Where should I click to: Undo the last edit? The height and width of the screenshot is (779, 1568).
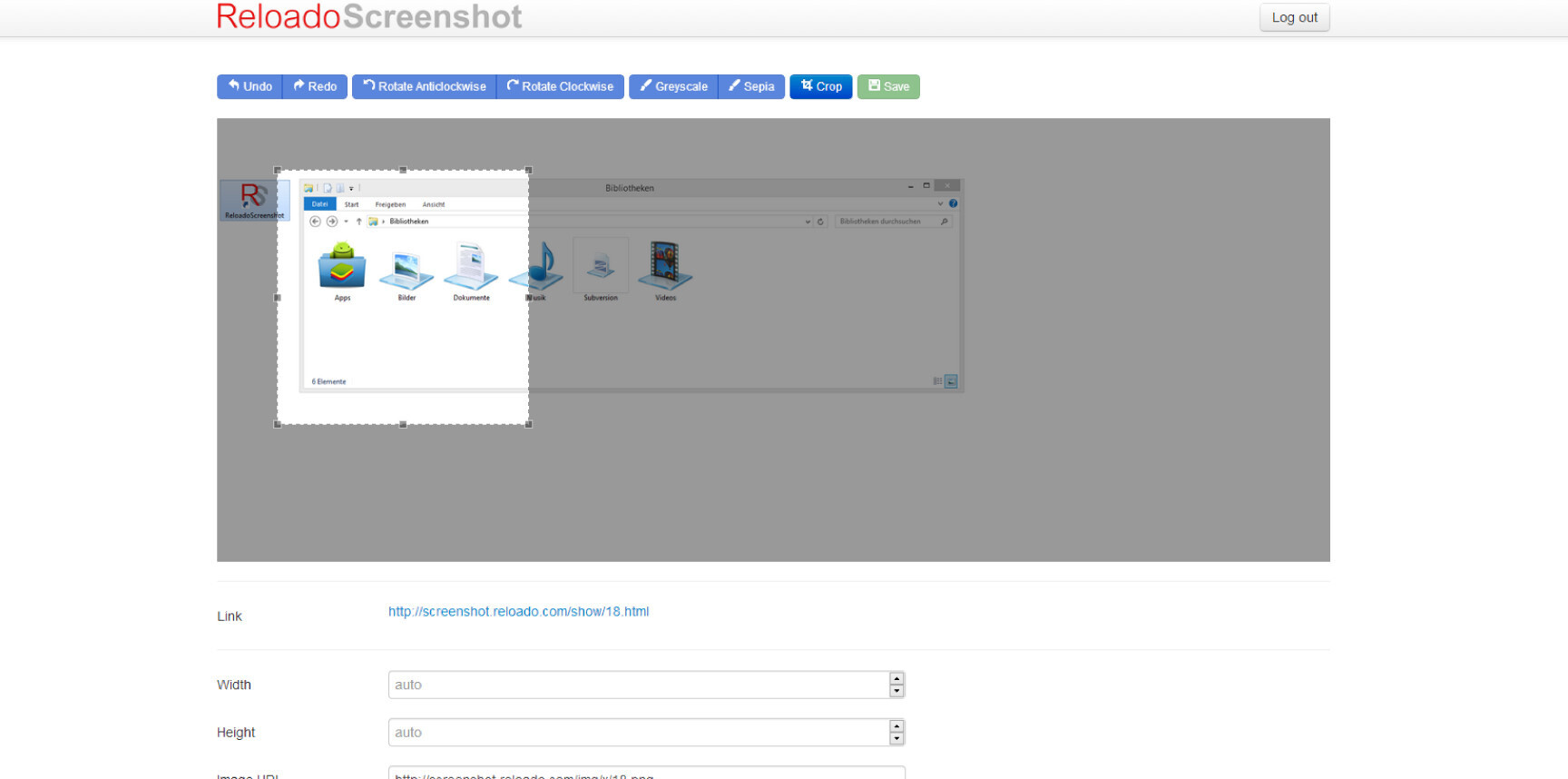point(250,86)
